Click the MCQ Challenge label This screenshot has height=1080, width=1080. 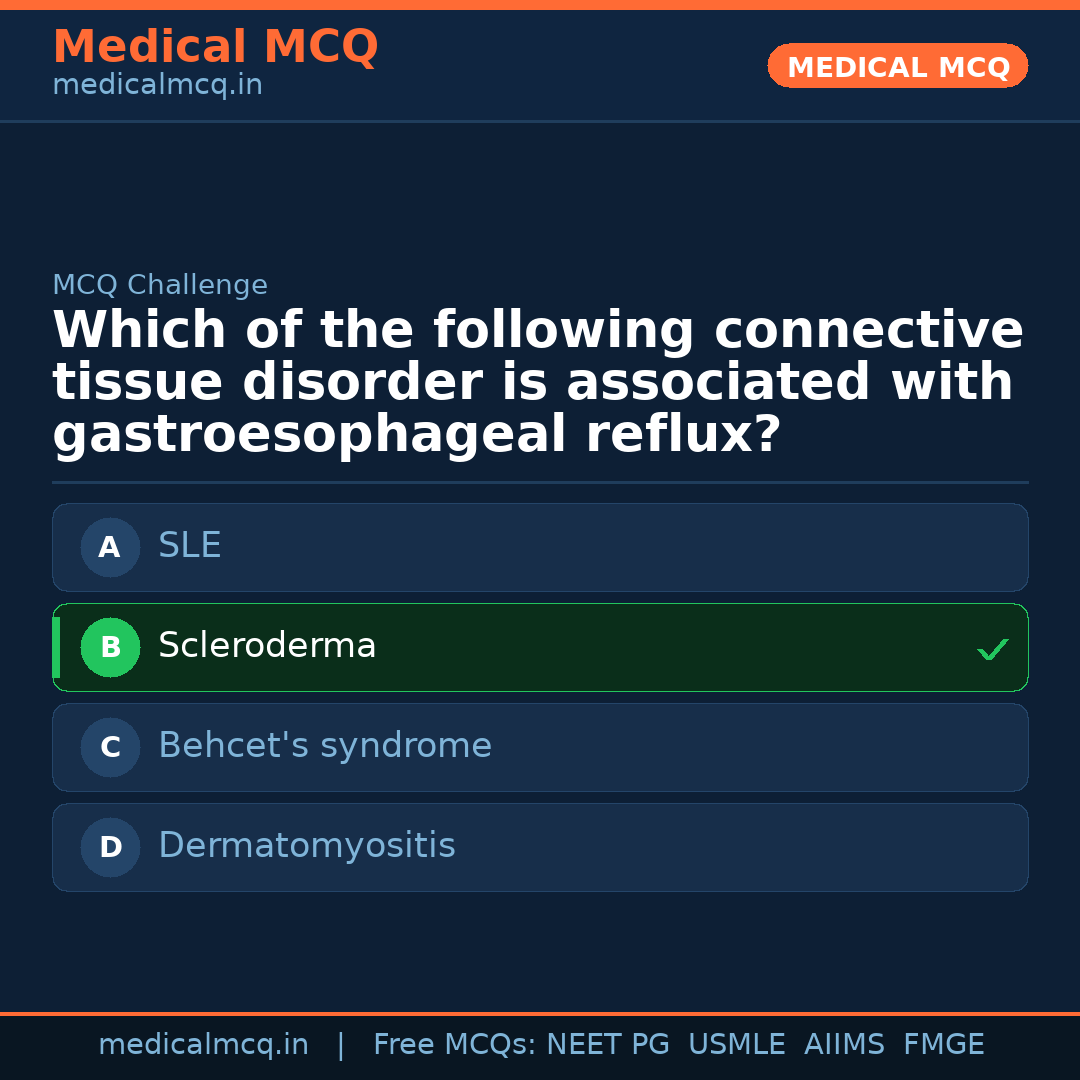coord(160,286)
